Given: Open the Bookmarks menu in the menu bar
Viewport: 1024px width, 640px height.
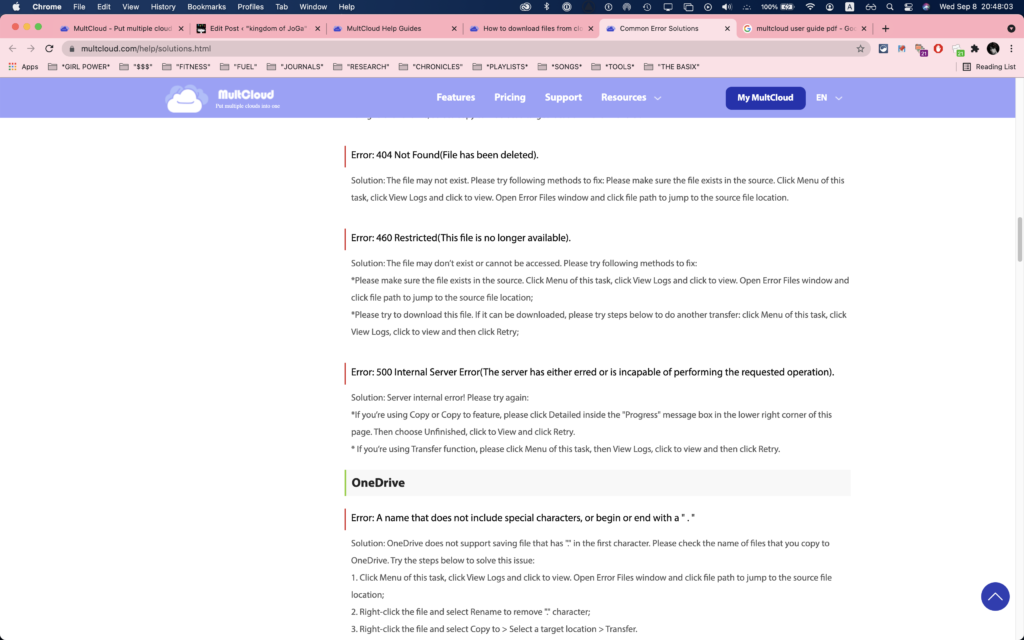Looking at the screenshot, I should coord(206,7).
